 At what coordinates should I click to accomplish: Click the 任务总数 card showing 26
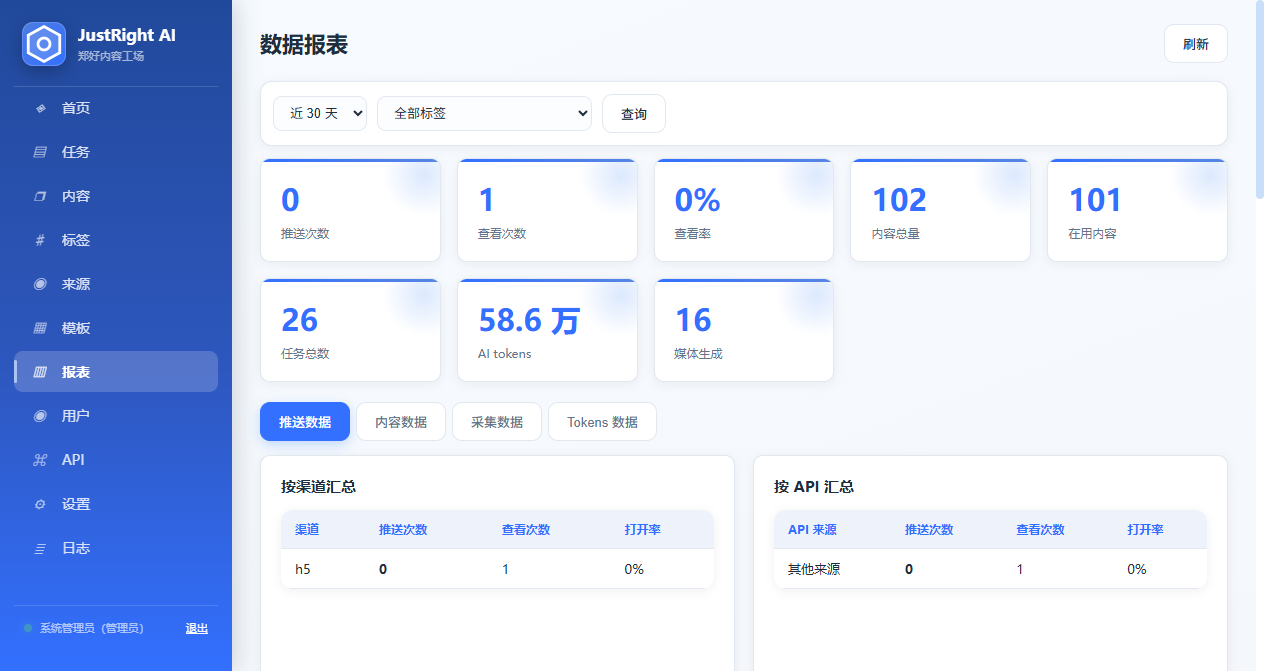(x=350, y=330)
